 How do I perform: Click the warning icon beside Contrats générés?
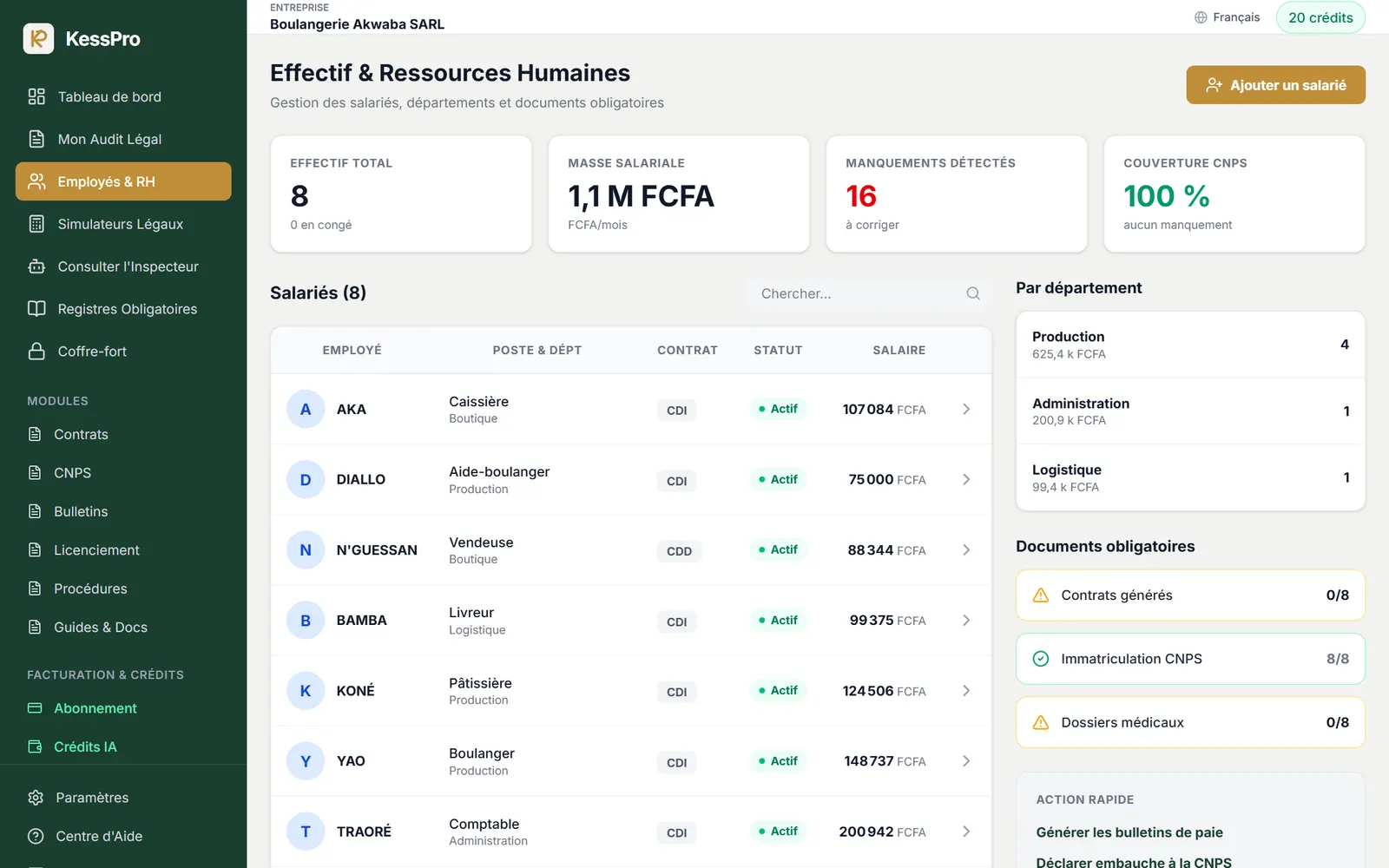pyautogui.click(x=1041, y=595)
